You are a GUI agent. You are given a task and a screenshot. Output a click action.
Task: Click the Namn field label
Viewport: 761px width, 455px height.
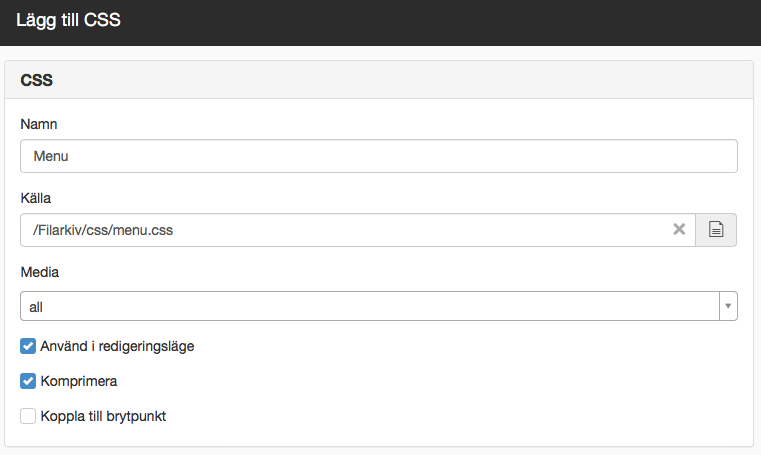point(39,124)
